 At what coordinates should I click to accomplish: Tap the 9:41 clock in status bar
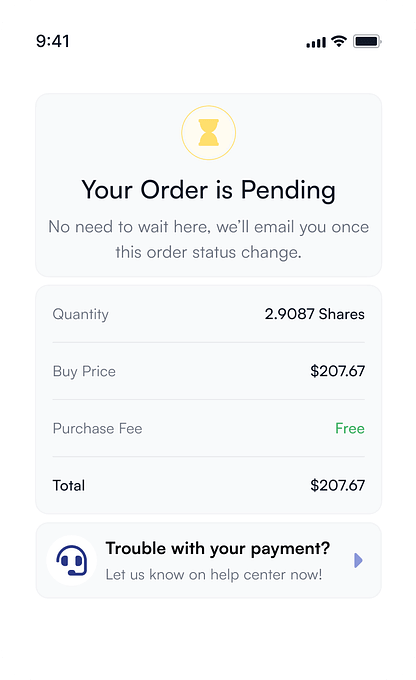[x=52, y=41]
